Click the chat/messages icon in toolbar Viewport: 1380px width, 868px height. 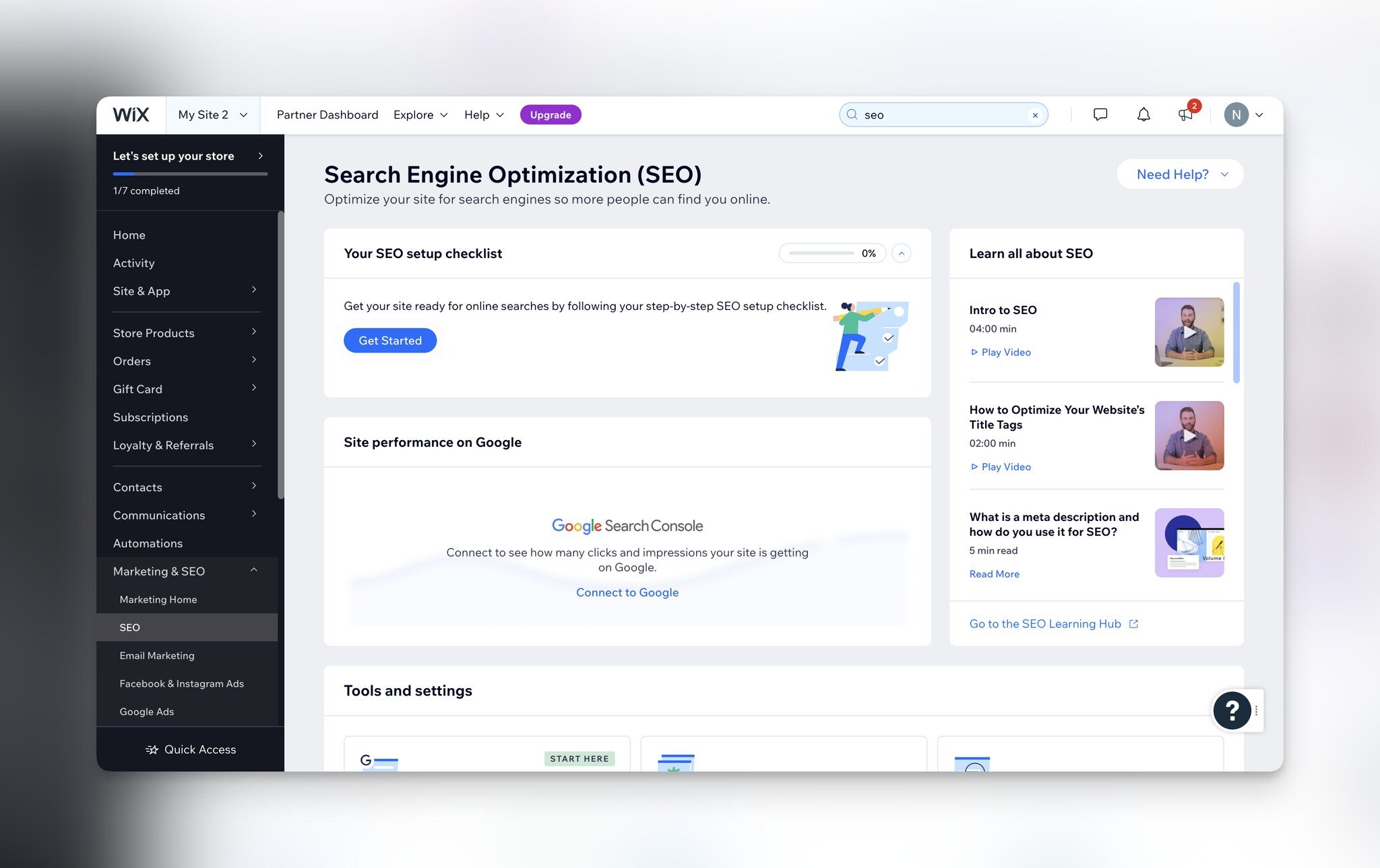[1098, 114]
